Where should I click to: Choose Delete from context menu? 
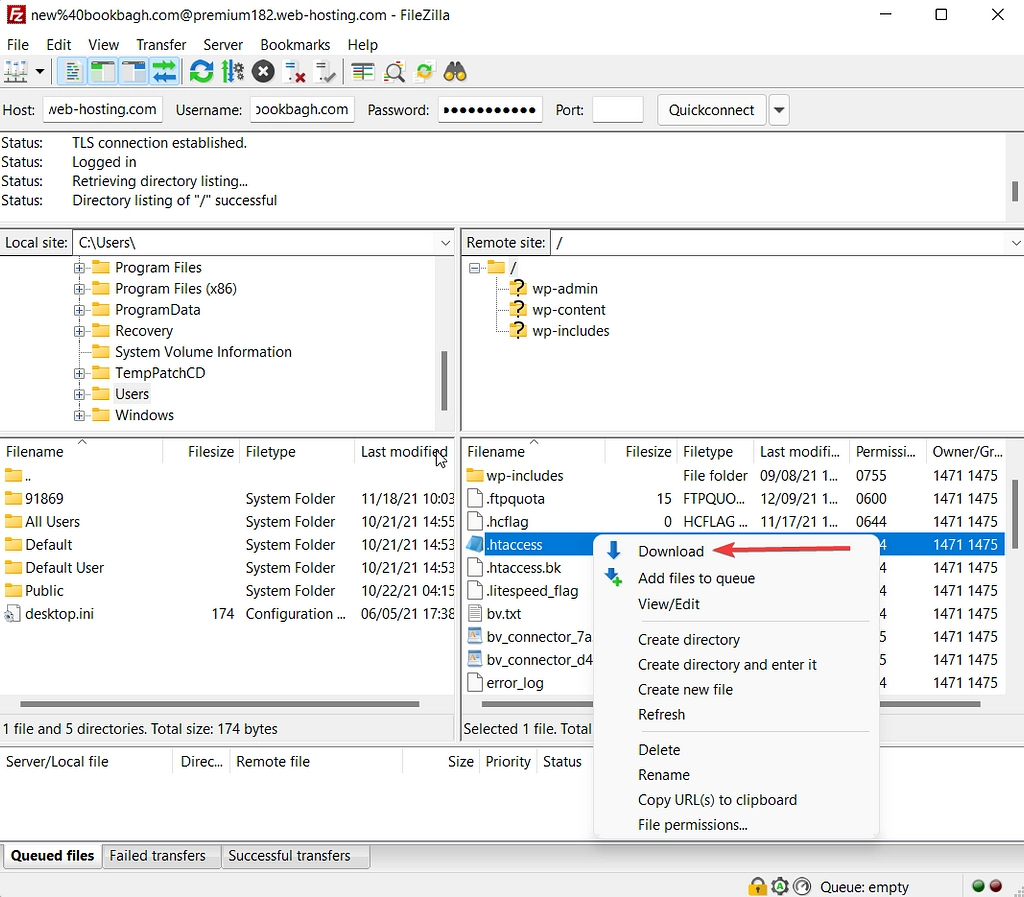point(659,750)
